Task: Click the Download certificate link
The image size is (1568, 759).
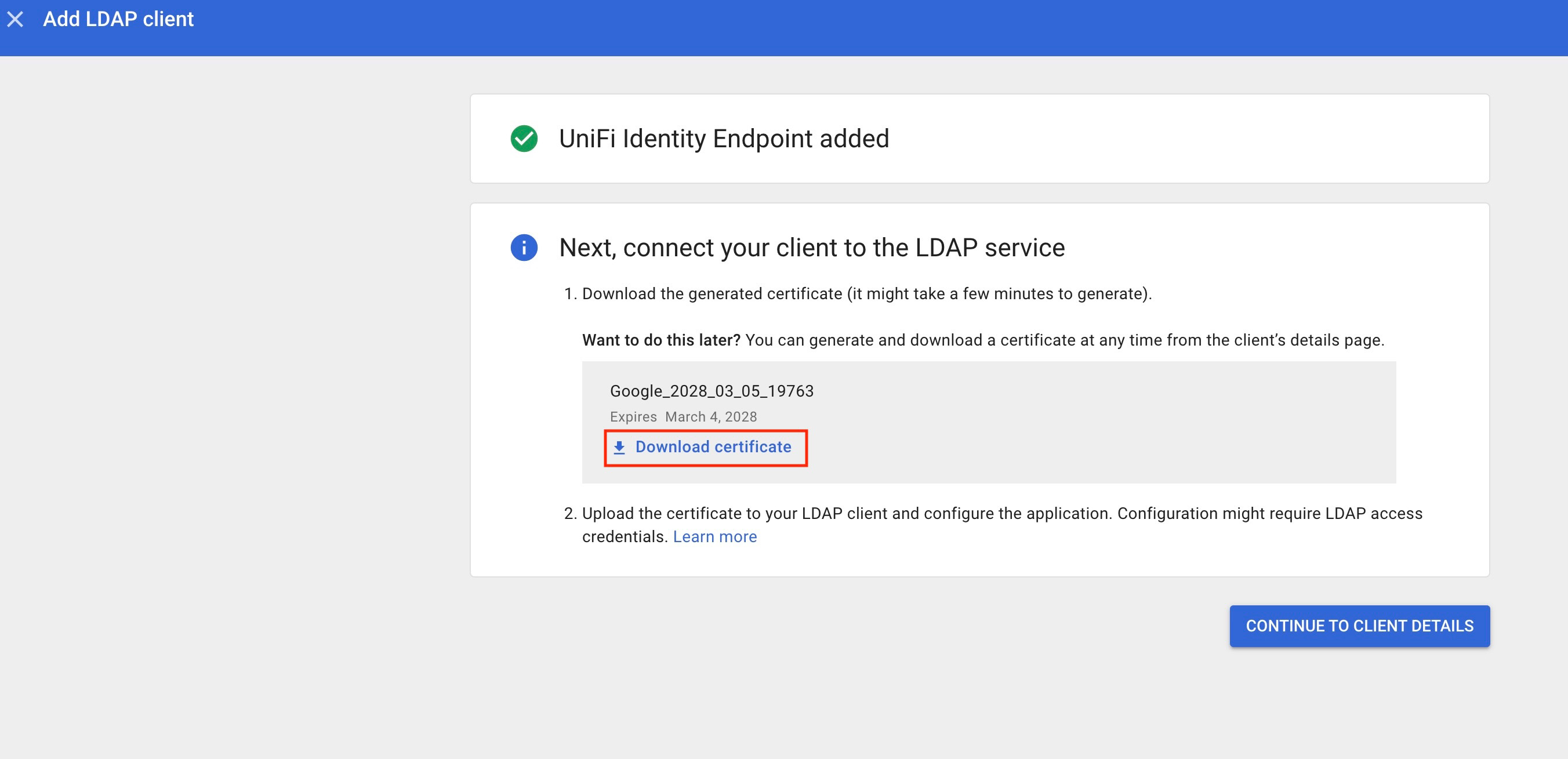Action: (x=703, y=448)
